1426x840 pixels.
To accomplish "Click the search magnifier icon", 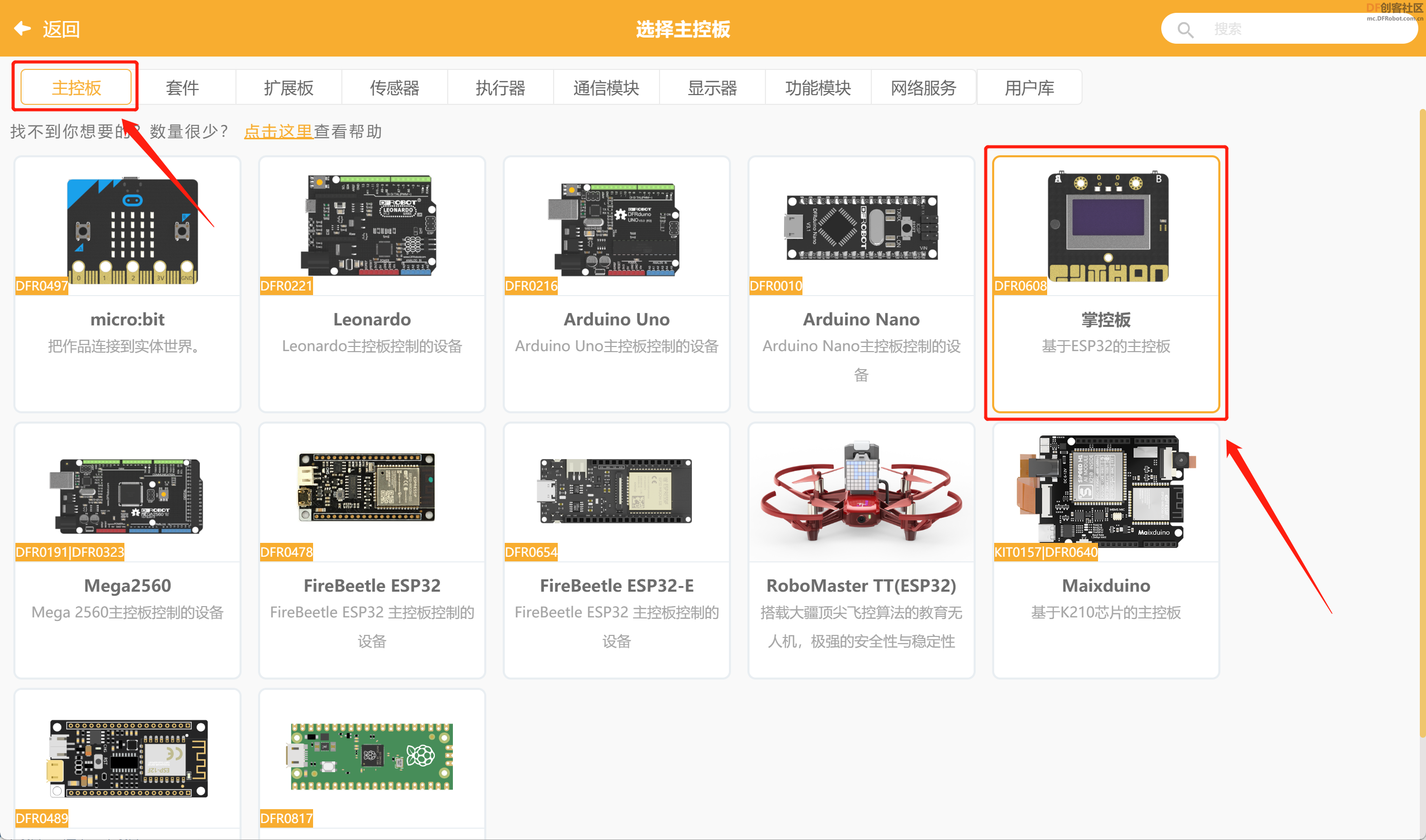I will pyautogui.click(x=1185, y=29).
